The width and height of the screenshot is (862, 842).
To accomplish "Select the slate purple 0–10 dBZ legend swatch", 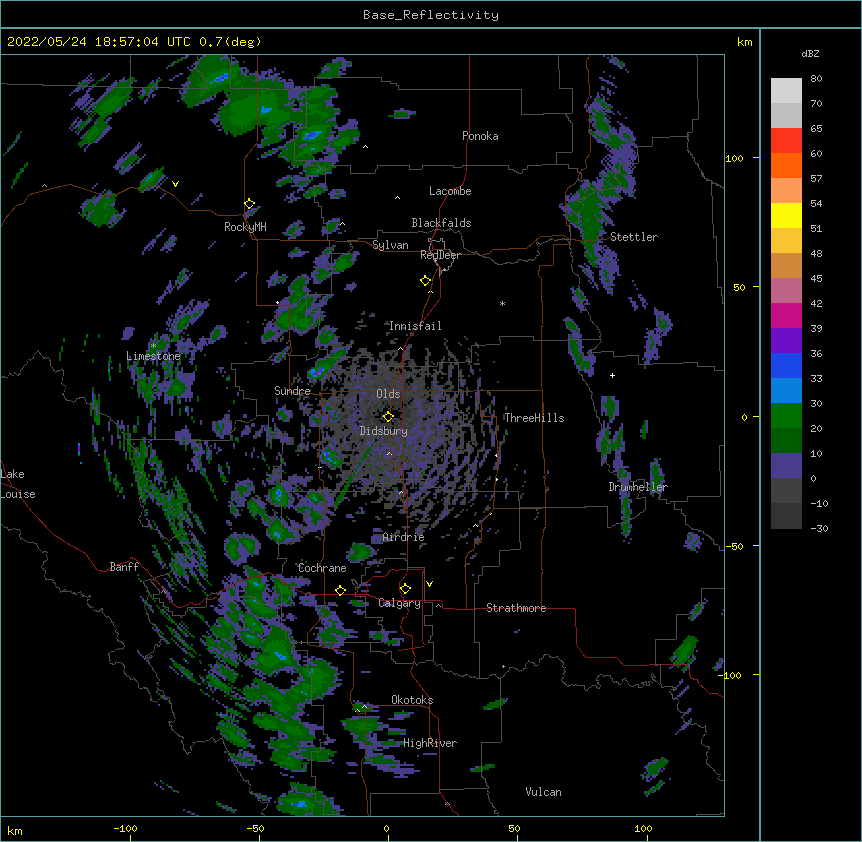I will 786,466.
